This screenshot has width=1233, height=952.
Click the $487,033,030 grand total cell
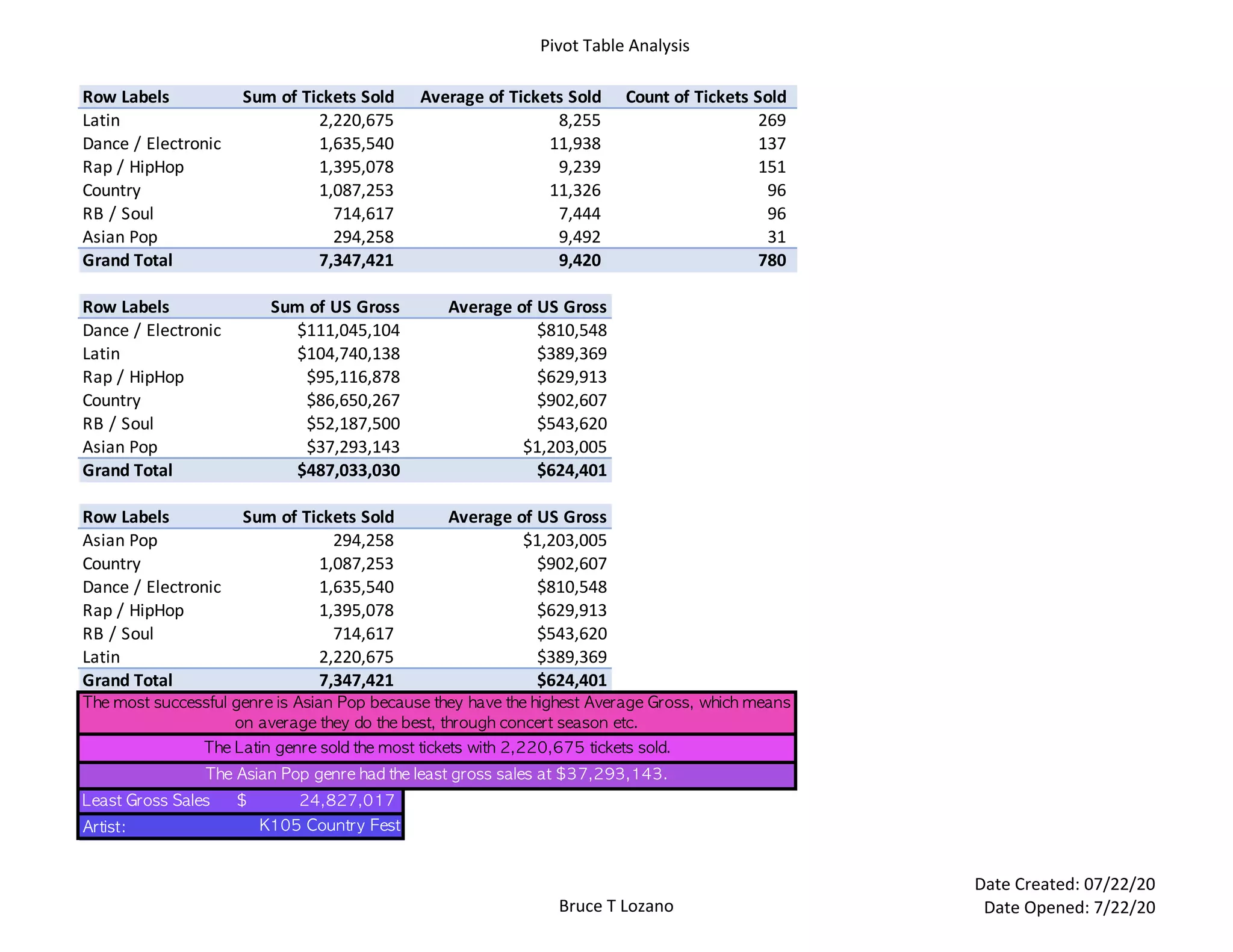(x=348, y=471)
